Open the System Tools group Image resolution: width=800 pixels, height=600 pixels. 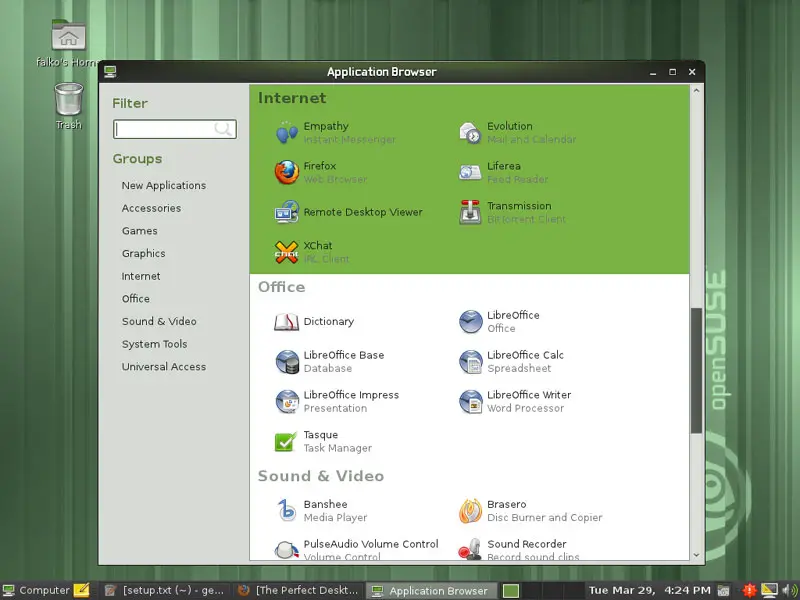(x=155, y=344)
